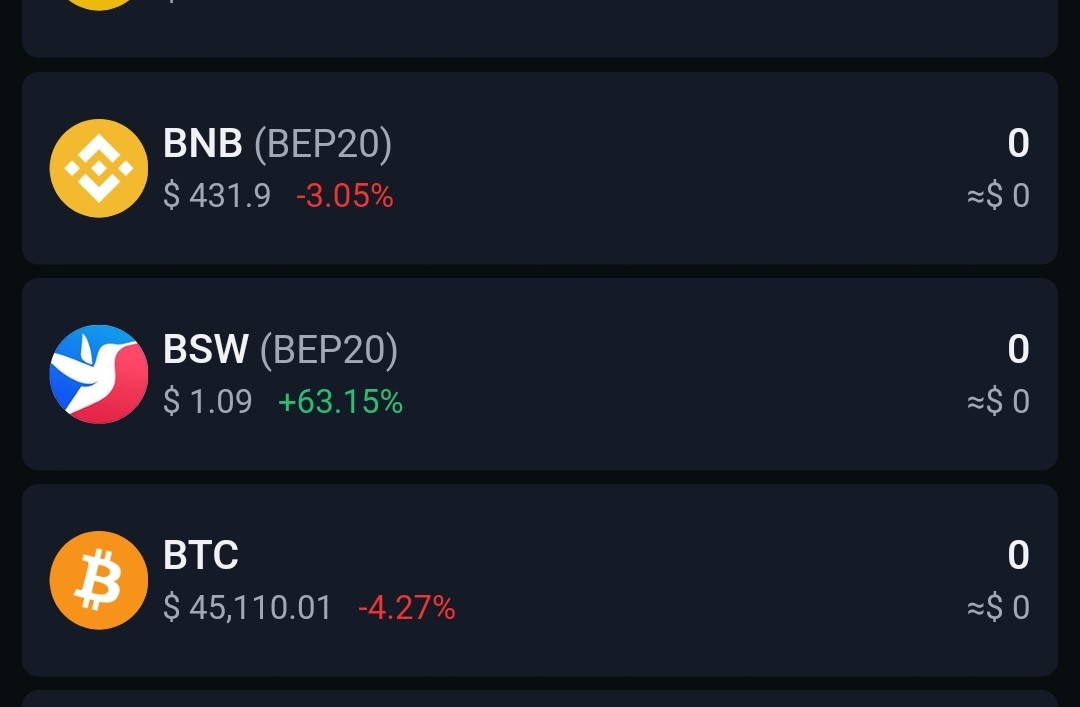Tap the BNB ≈$ 0 fiat value
1080x707 pixels.
tap(998, 196)
